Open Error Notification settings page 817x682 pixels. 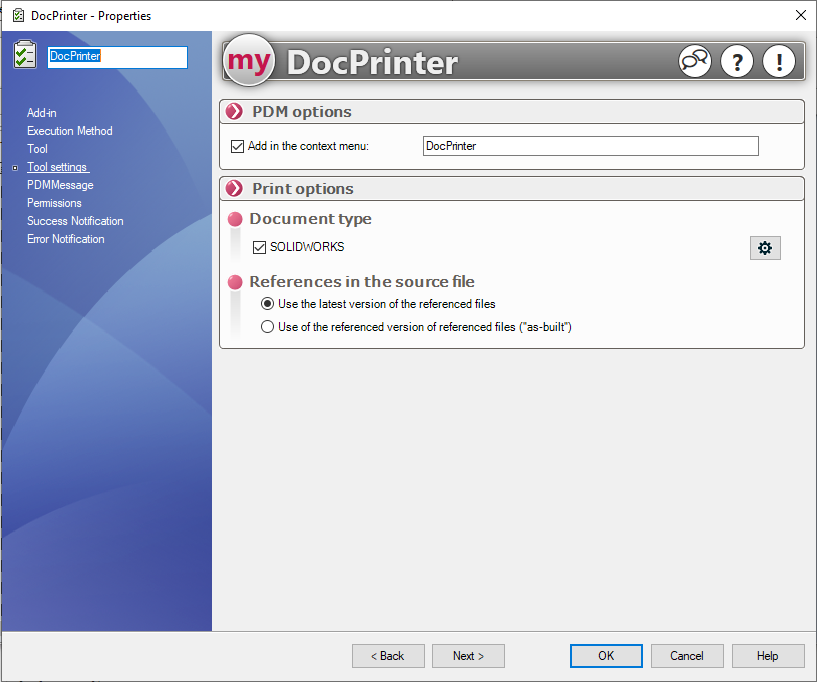pos(65,239)
